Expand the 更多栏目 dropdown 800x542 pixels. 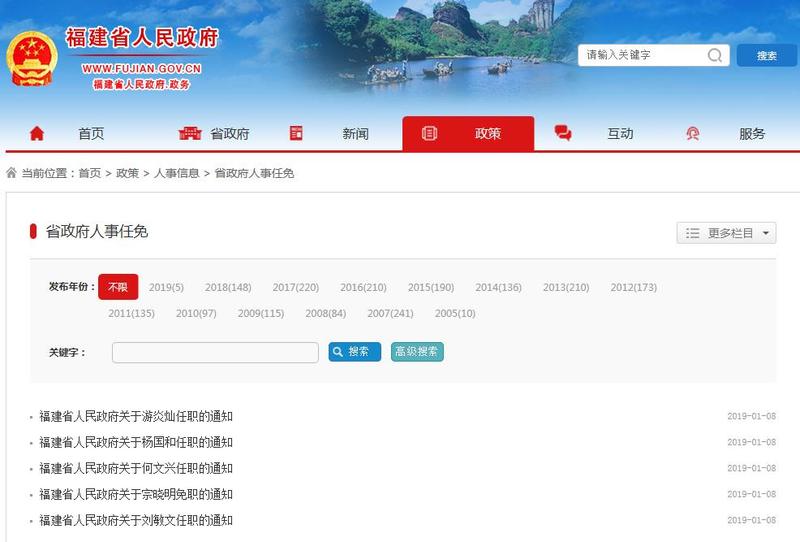click(726, 233)
